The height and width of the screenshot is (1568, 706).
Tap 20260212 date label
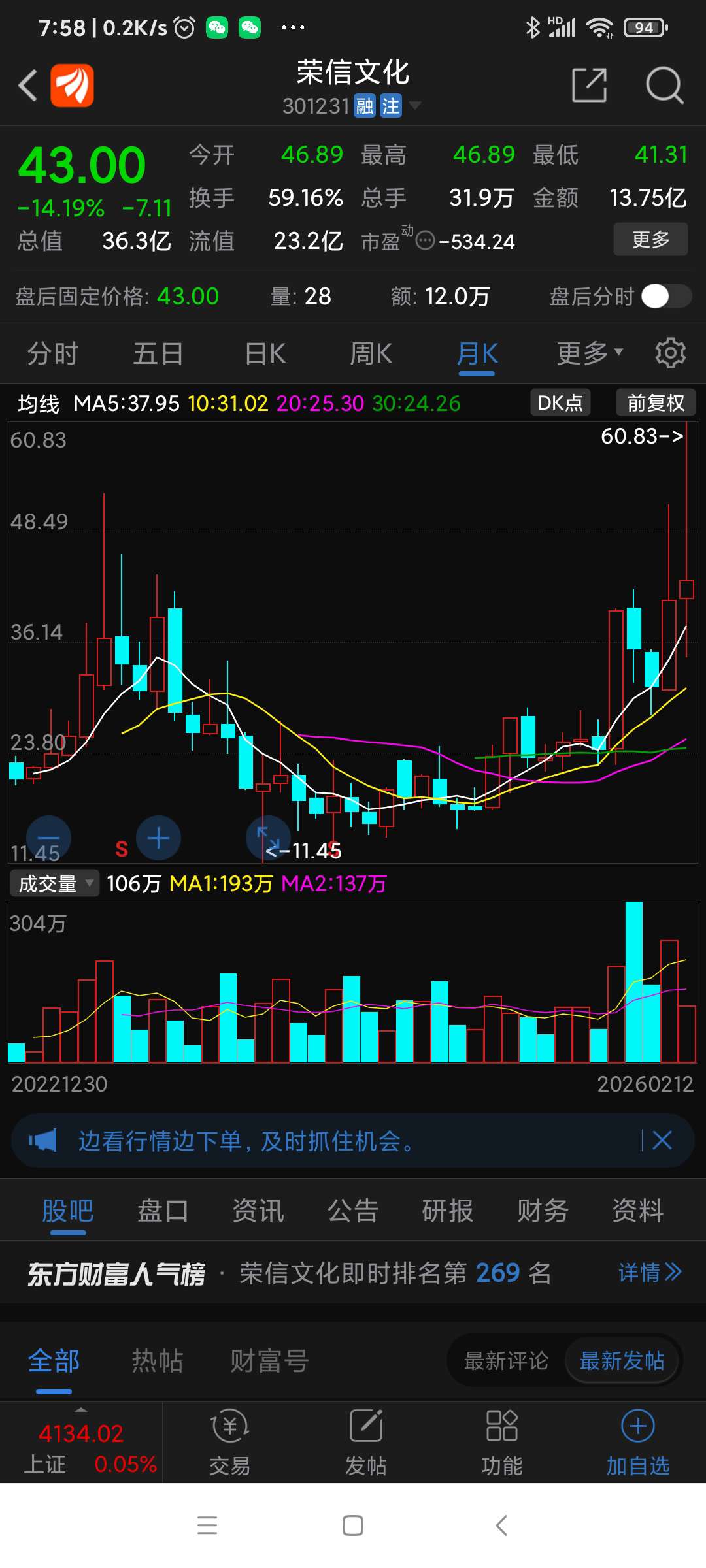tap(645, 1085)
